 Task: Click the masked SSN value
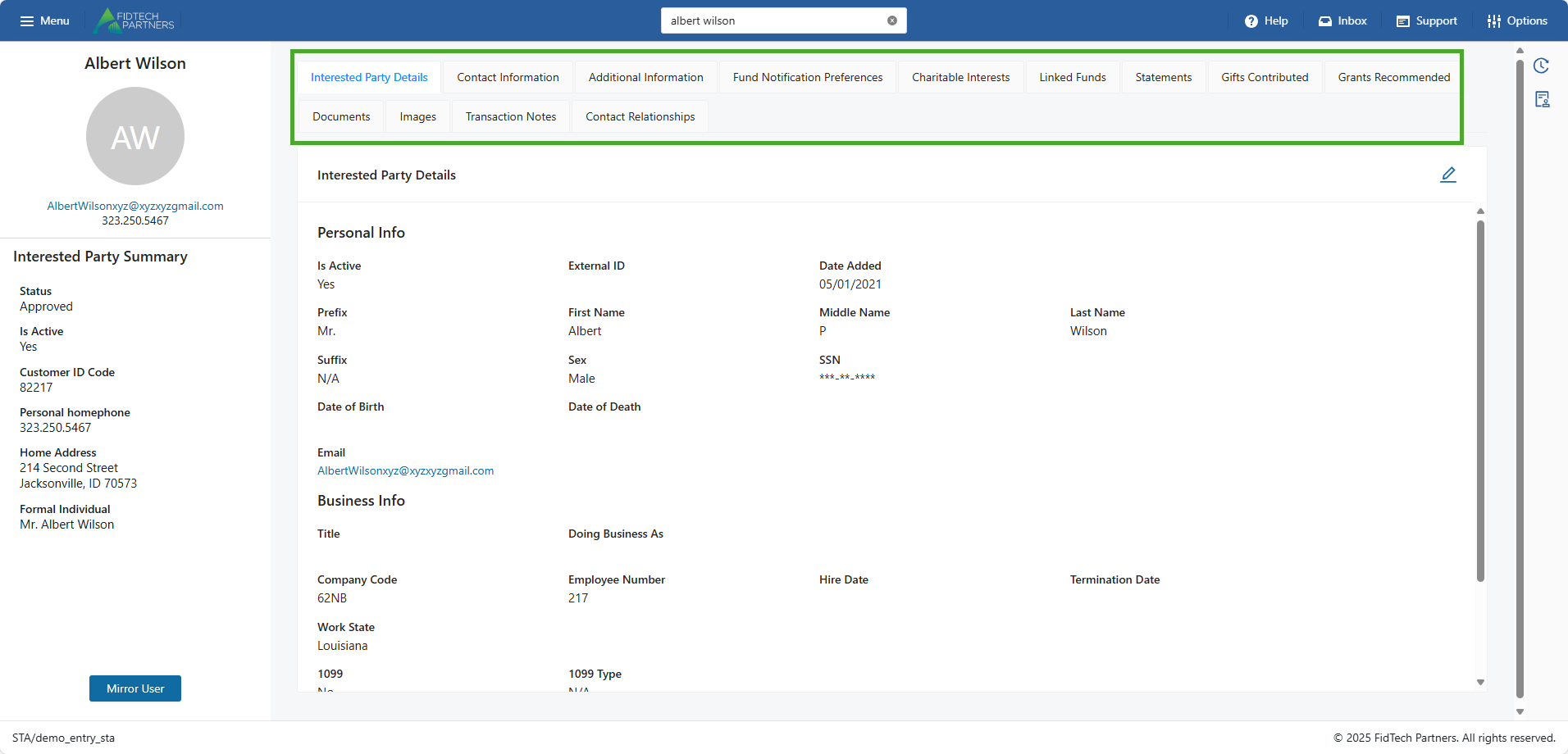[847, 378]
